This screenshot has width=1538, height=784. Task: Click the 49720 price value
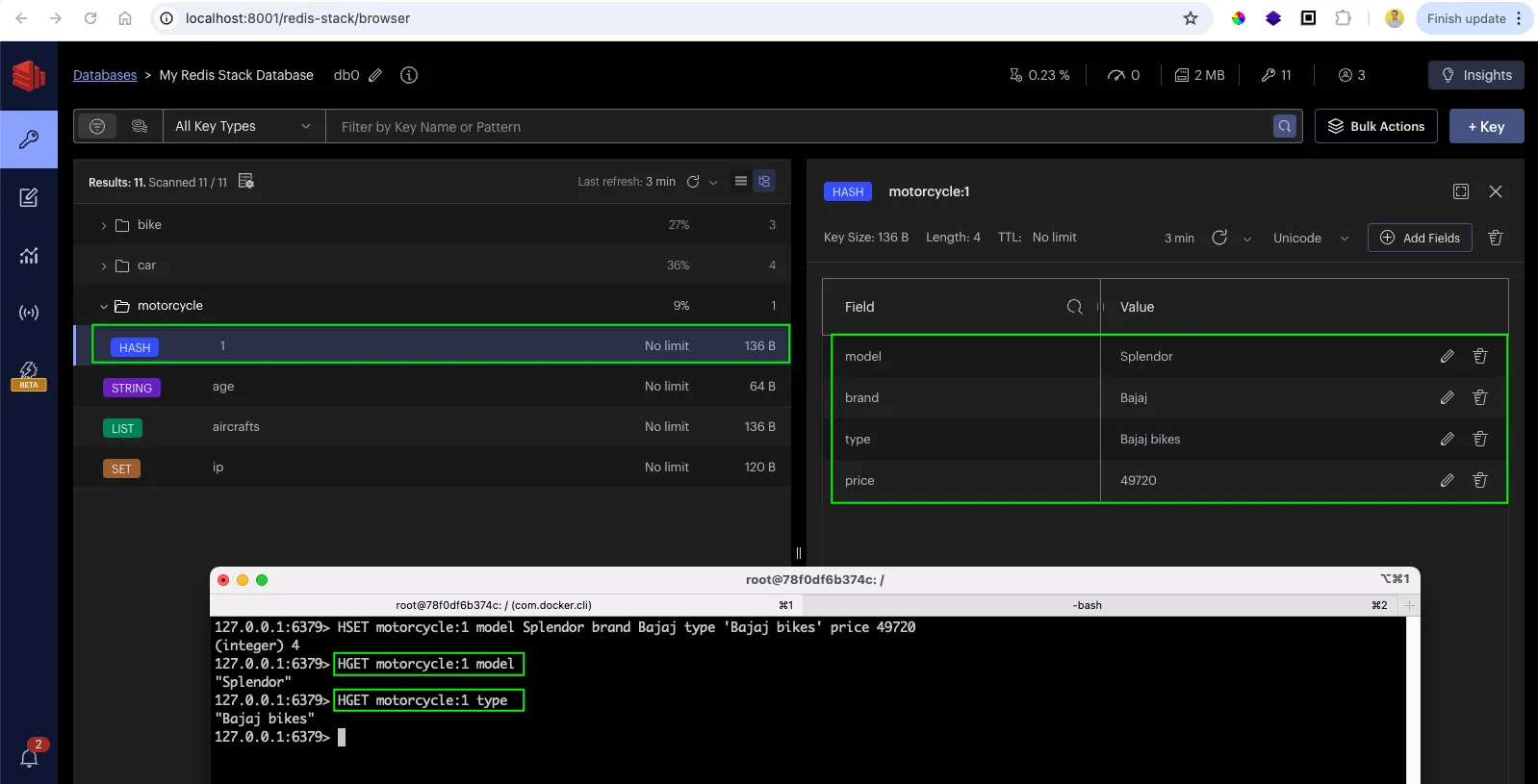coord(1139,480)
